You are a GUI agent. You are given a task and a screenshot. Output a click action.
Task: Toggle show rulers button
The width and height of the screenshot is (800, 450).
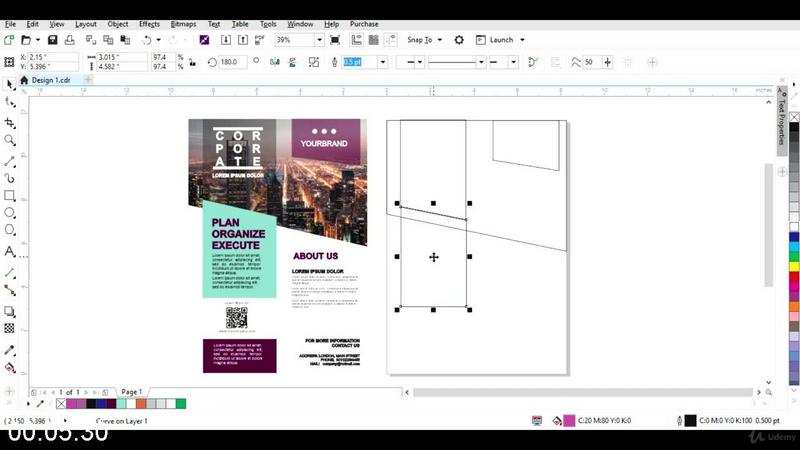click(x=357, y=40)
